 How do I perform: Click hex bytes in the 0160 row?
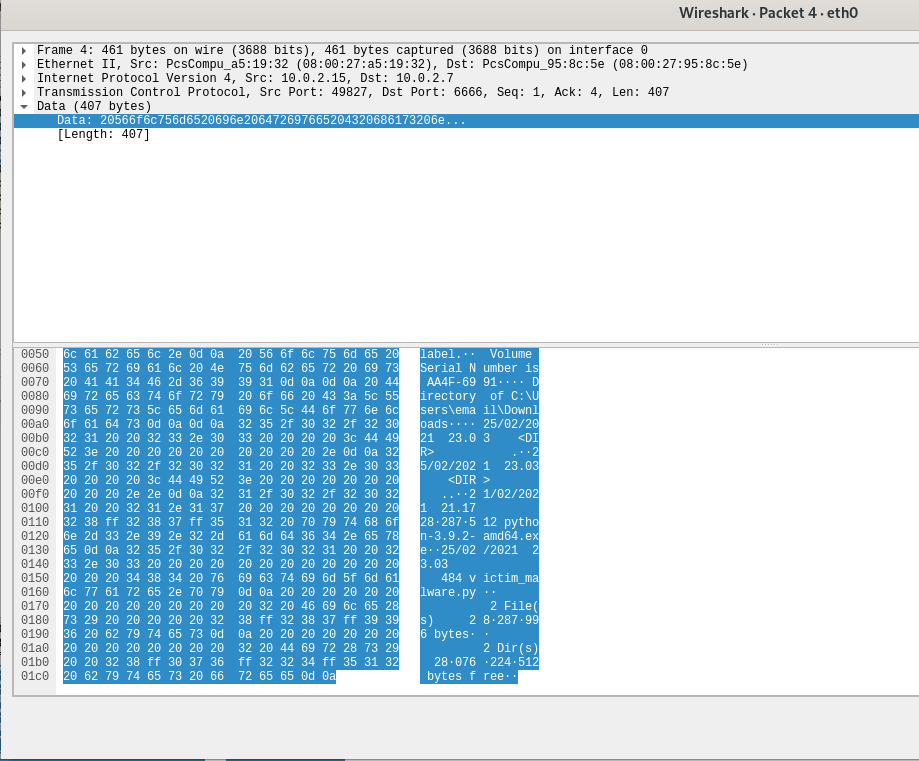click(x=231, y=593)
